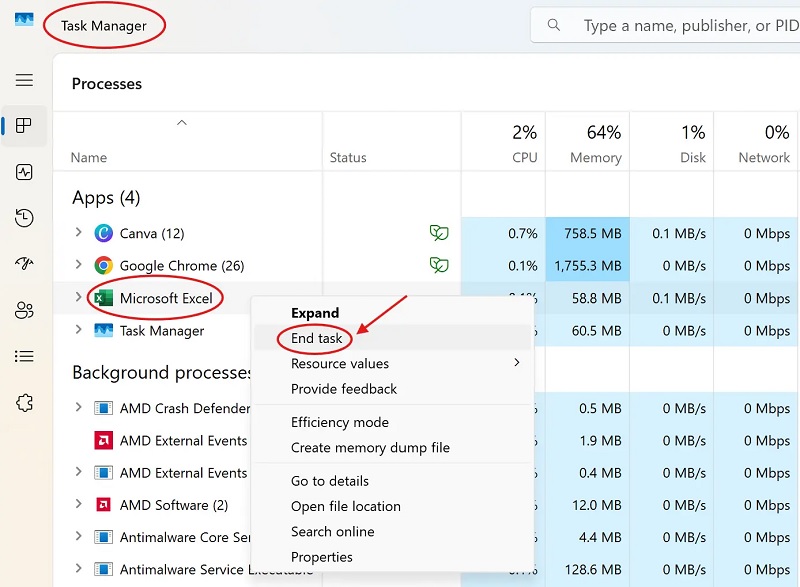Click the search magnifier icon
This screenshot has width=800, height=587.
pos(554,24)
